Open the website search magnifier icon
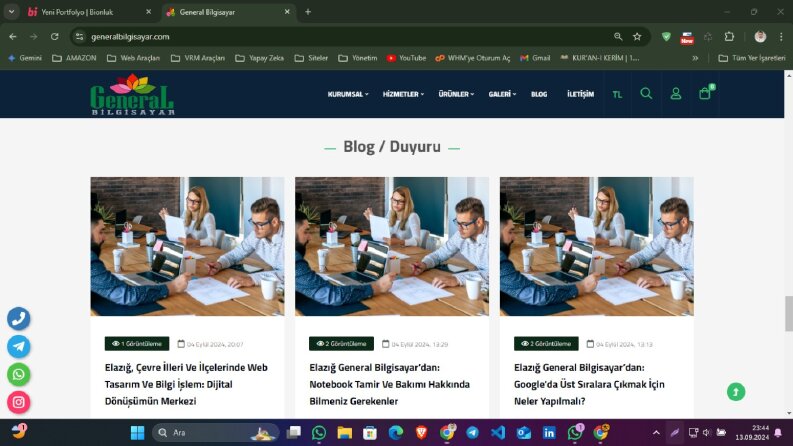 coord(646,94)
